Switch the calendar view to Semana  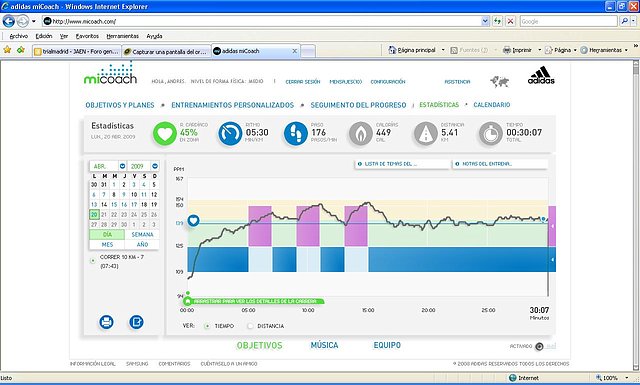(142, 234)
